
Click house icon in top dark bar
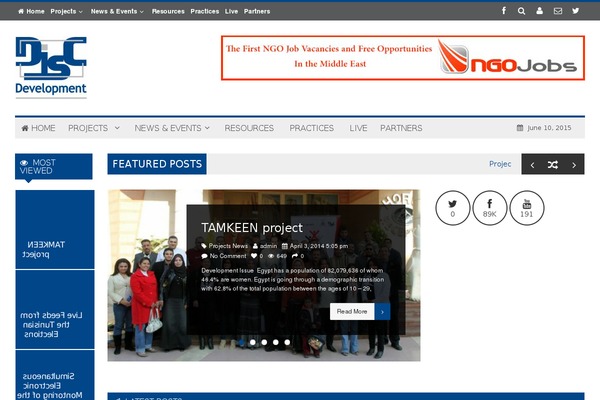[x=21, y=11]
